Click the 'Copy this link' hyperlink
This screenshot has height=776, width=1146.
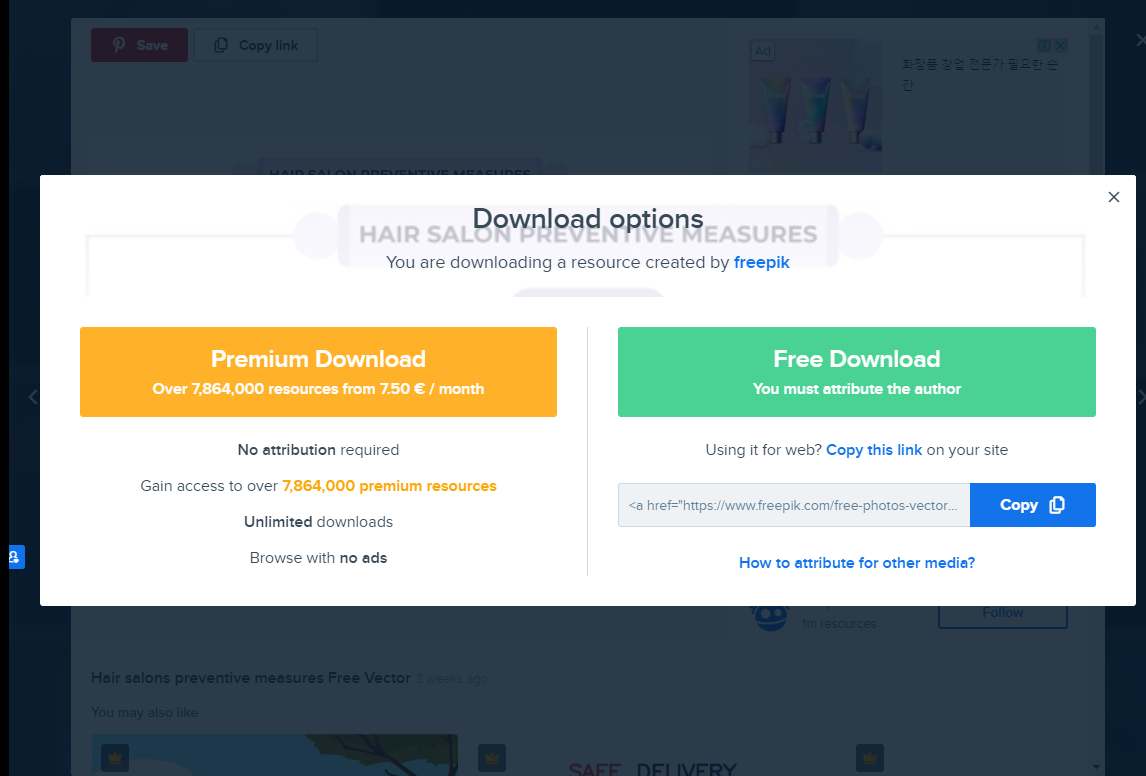[874, 450]
